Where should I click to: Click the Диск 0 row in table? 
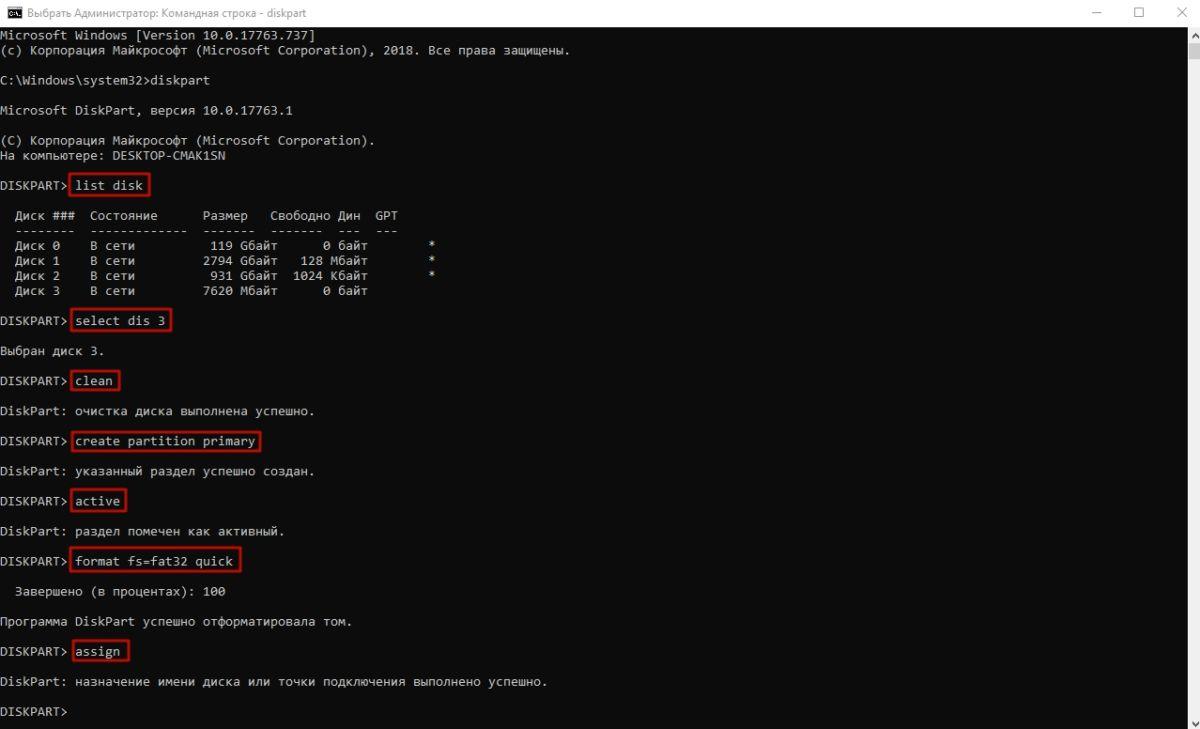[x=225, y=245]
